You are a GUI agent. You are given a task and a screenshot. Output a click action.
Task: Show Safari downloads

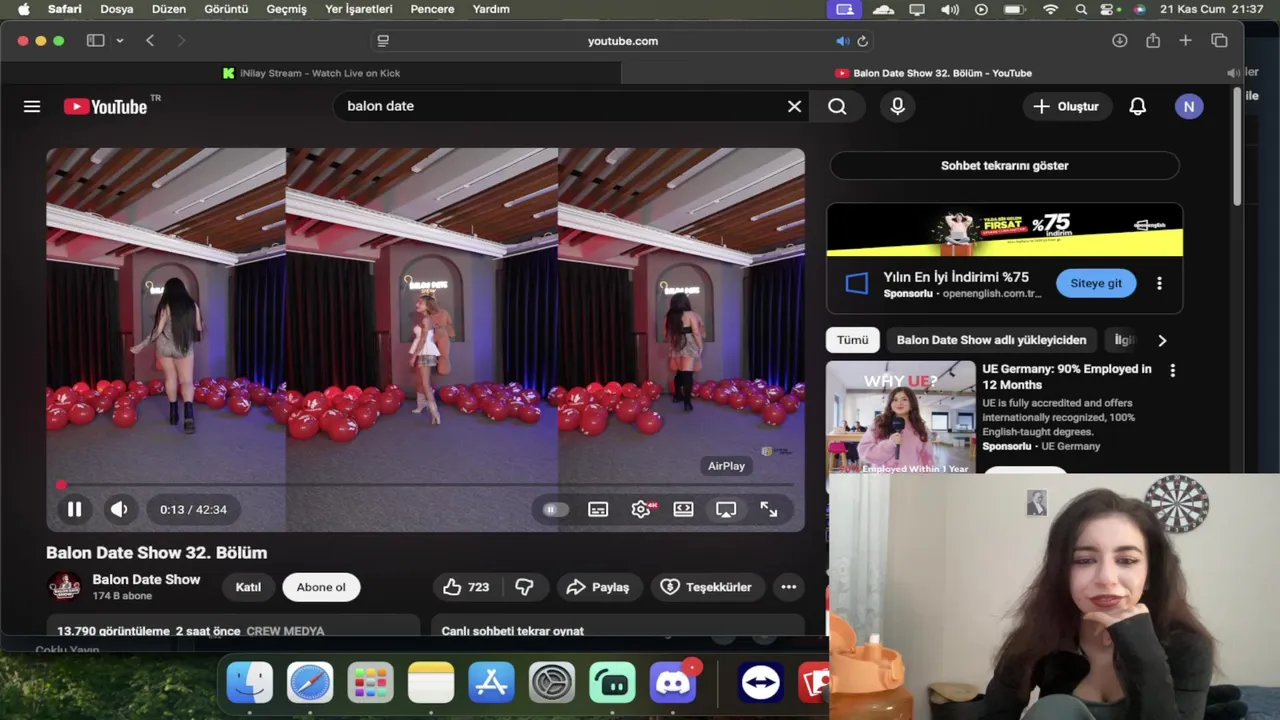click(1120, 41)
